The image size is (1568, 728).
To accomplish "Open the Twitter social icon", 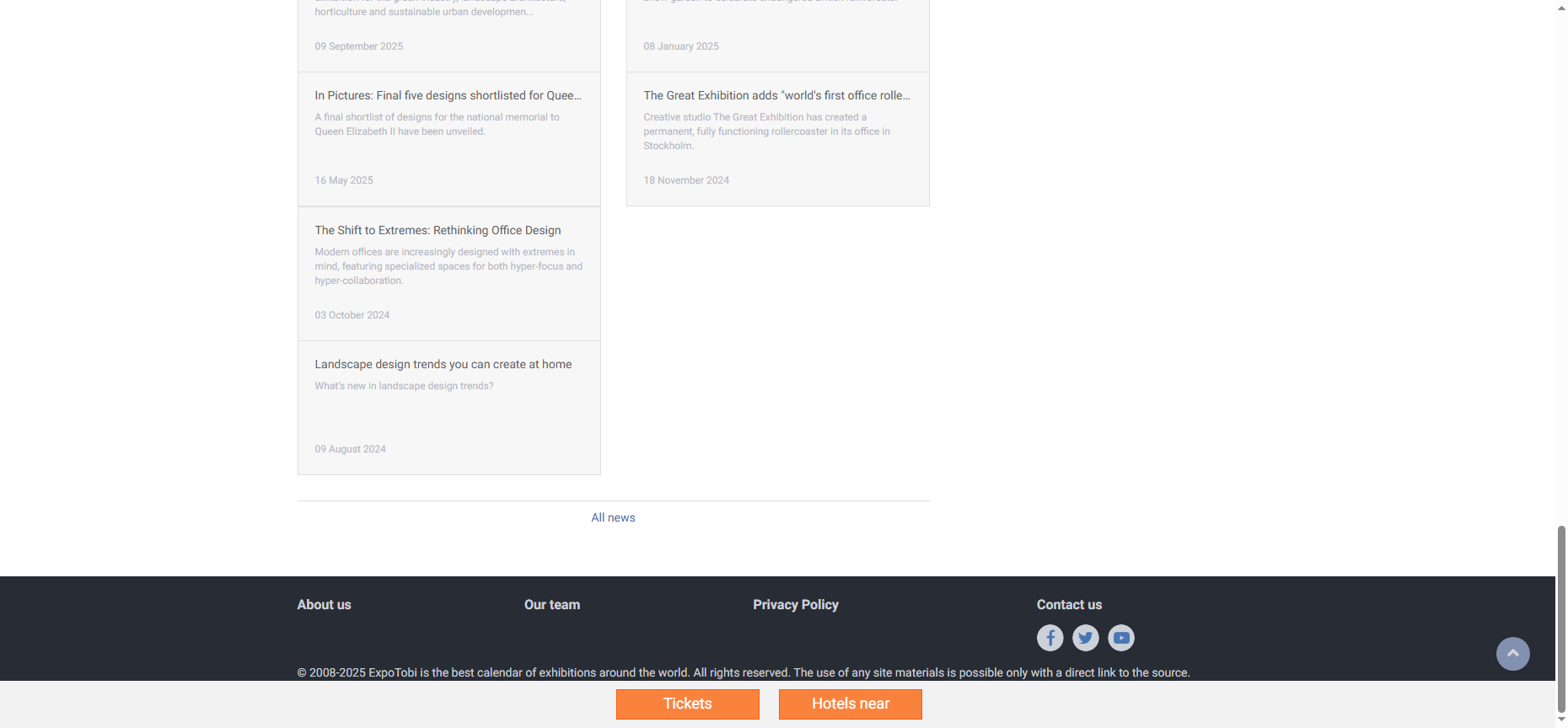I will click(1085, 638).
